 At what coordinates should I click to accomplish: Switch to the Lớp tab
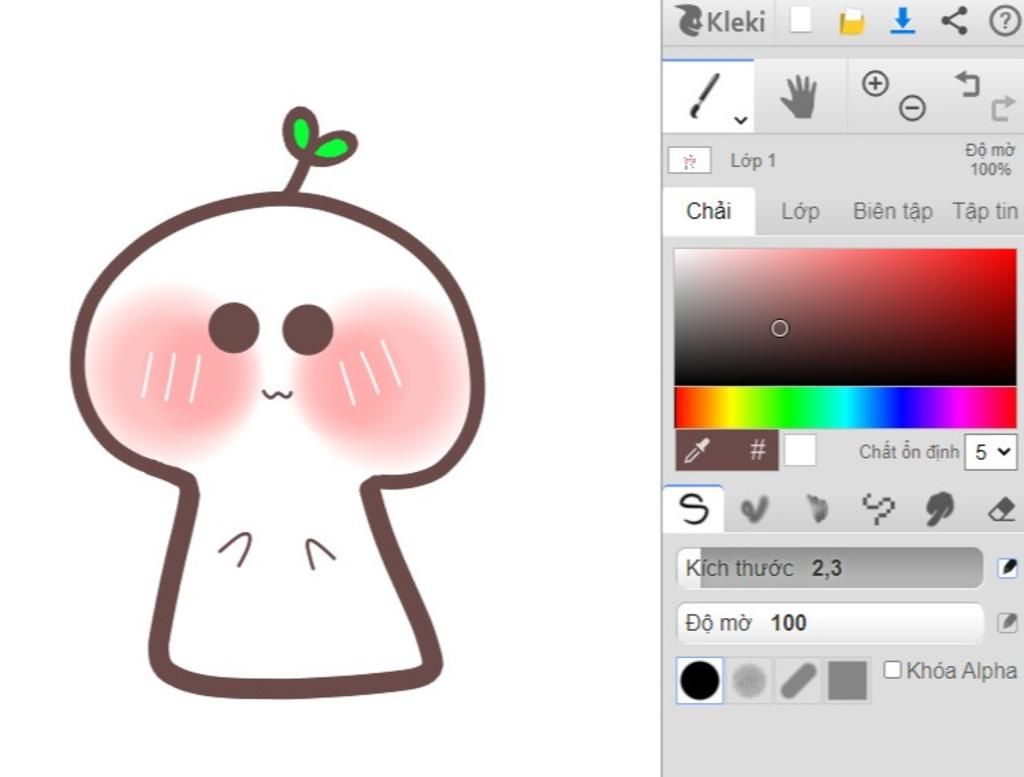(x=800, y=211)
